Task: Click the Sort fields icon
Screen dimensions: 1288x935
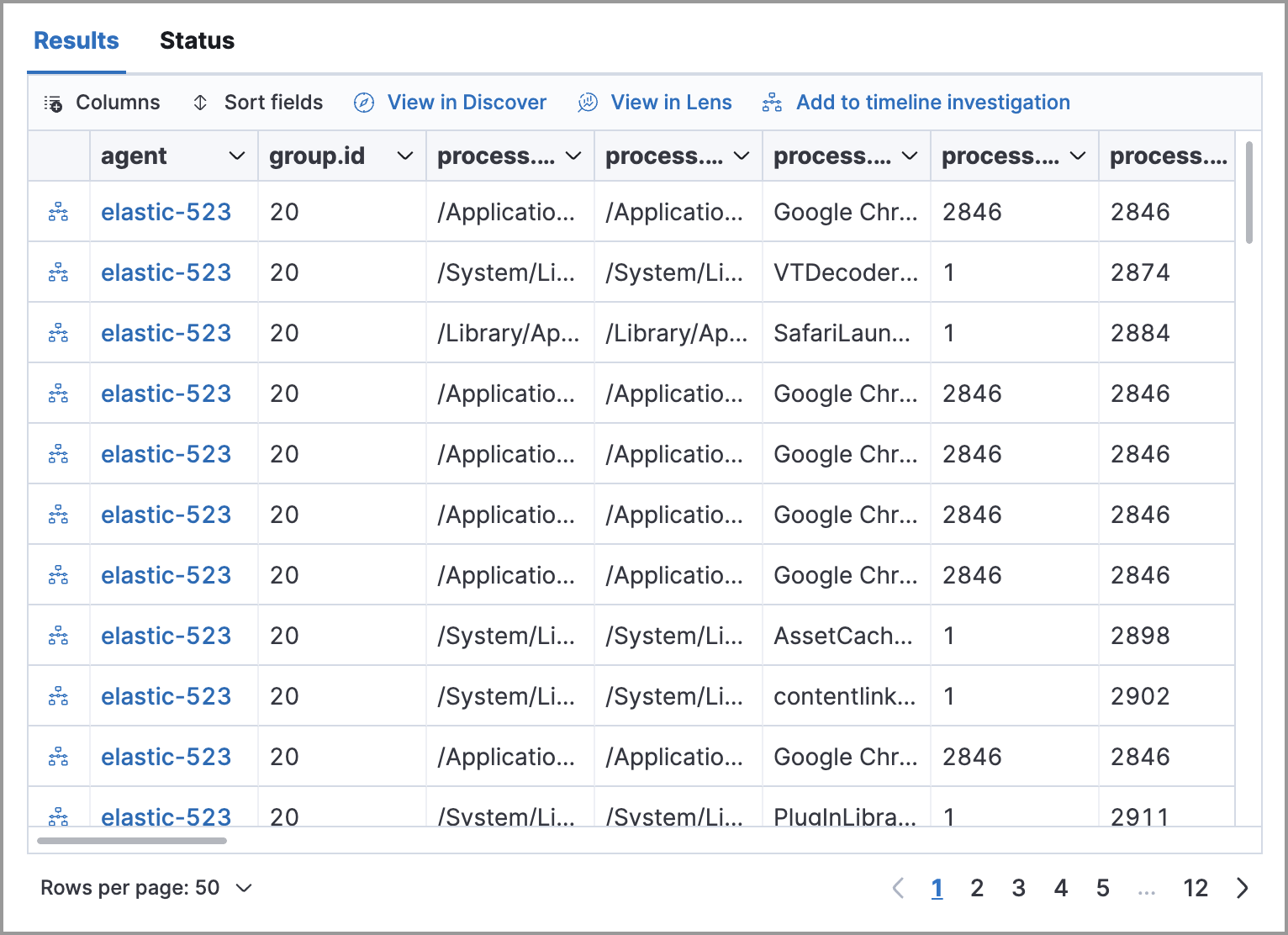Action: (x=200, y=102)
